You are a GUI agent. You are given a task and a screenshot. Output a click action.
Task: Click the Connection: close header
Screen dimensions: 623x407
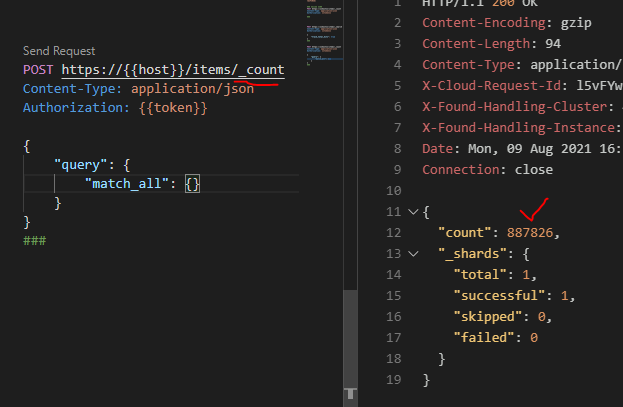[x=487, y=169]
